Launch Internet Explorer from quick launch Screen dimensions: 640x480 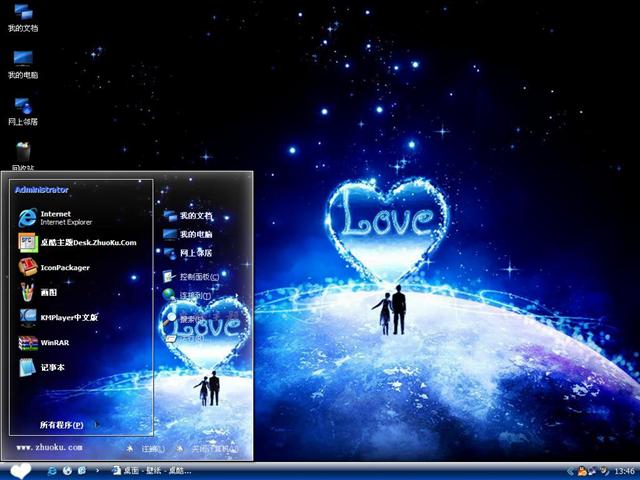coord(52,471)
